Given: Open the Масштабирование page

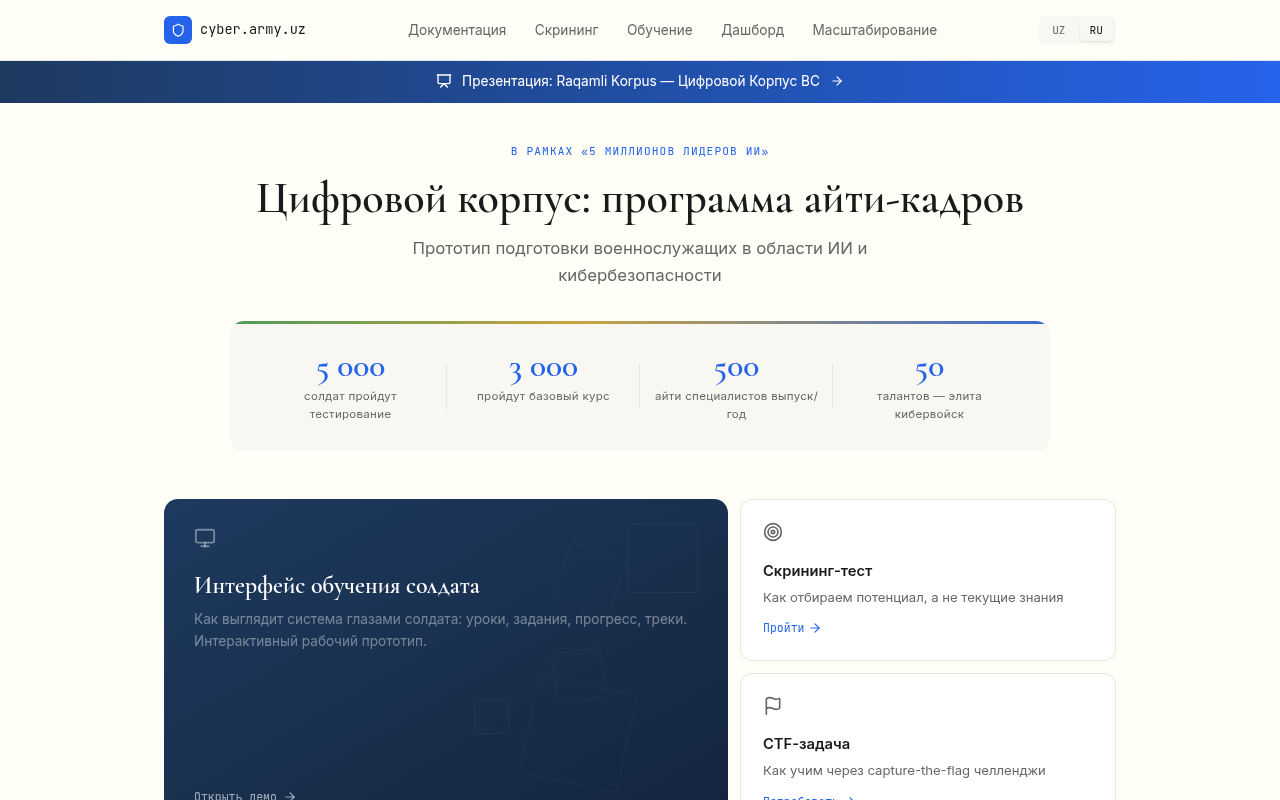Looking at the screenshot, I should [874, 30].
